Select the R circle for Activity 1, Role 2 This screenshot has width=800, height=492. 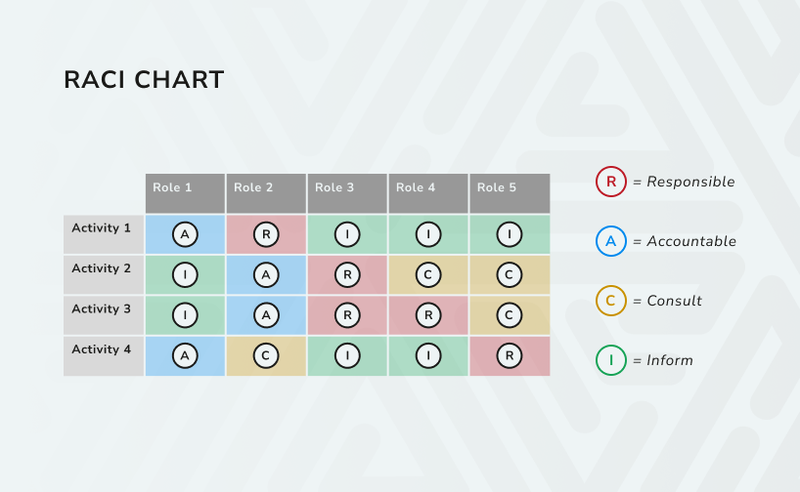point(266,234)
